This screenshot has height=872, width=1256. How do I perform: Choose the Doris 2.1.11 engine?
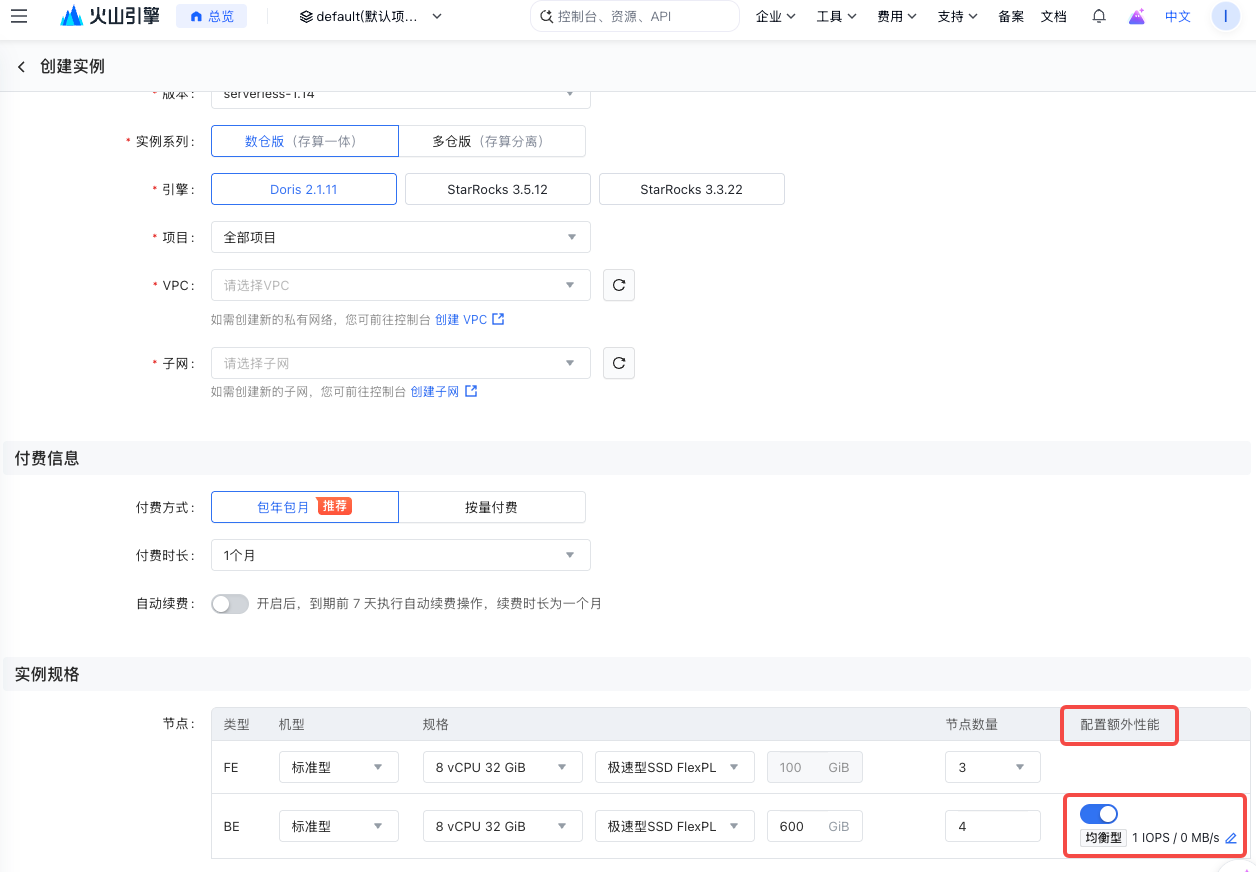point(304,189)
